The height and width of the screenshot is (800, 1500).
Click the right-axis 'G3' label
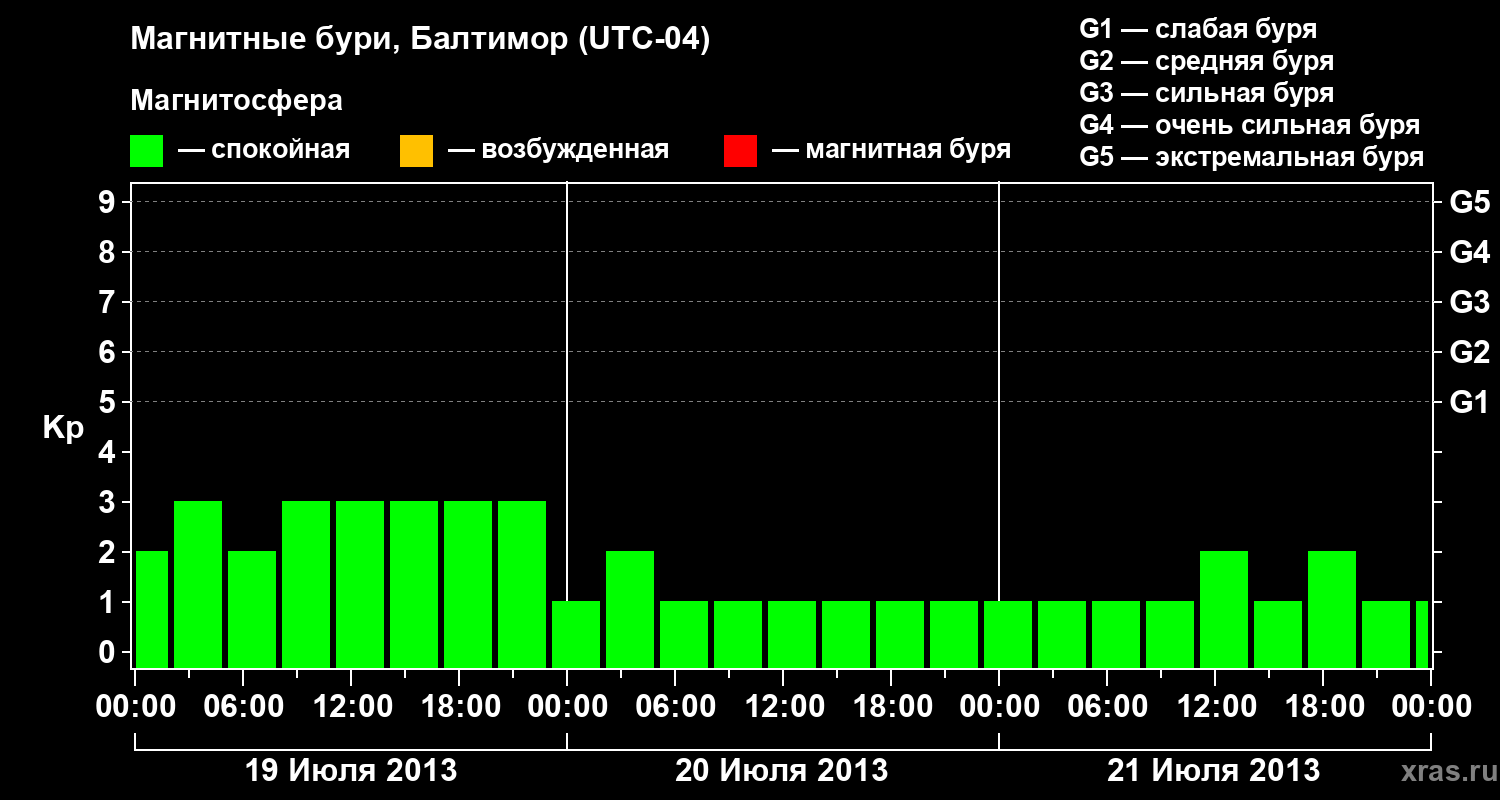[1469, 302]
